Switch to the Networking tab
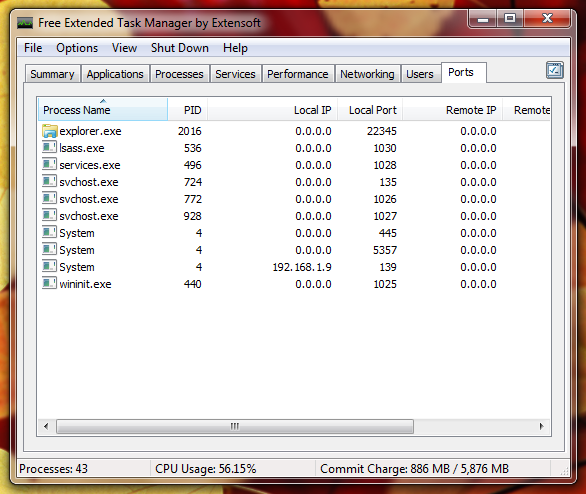The width and height of the screenshot is (586, 494). click(x=367, y=74)
